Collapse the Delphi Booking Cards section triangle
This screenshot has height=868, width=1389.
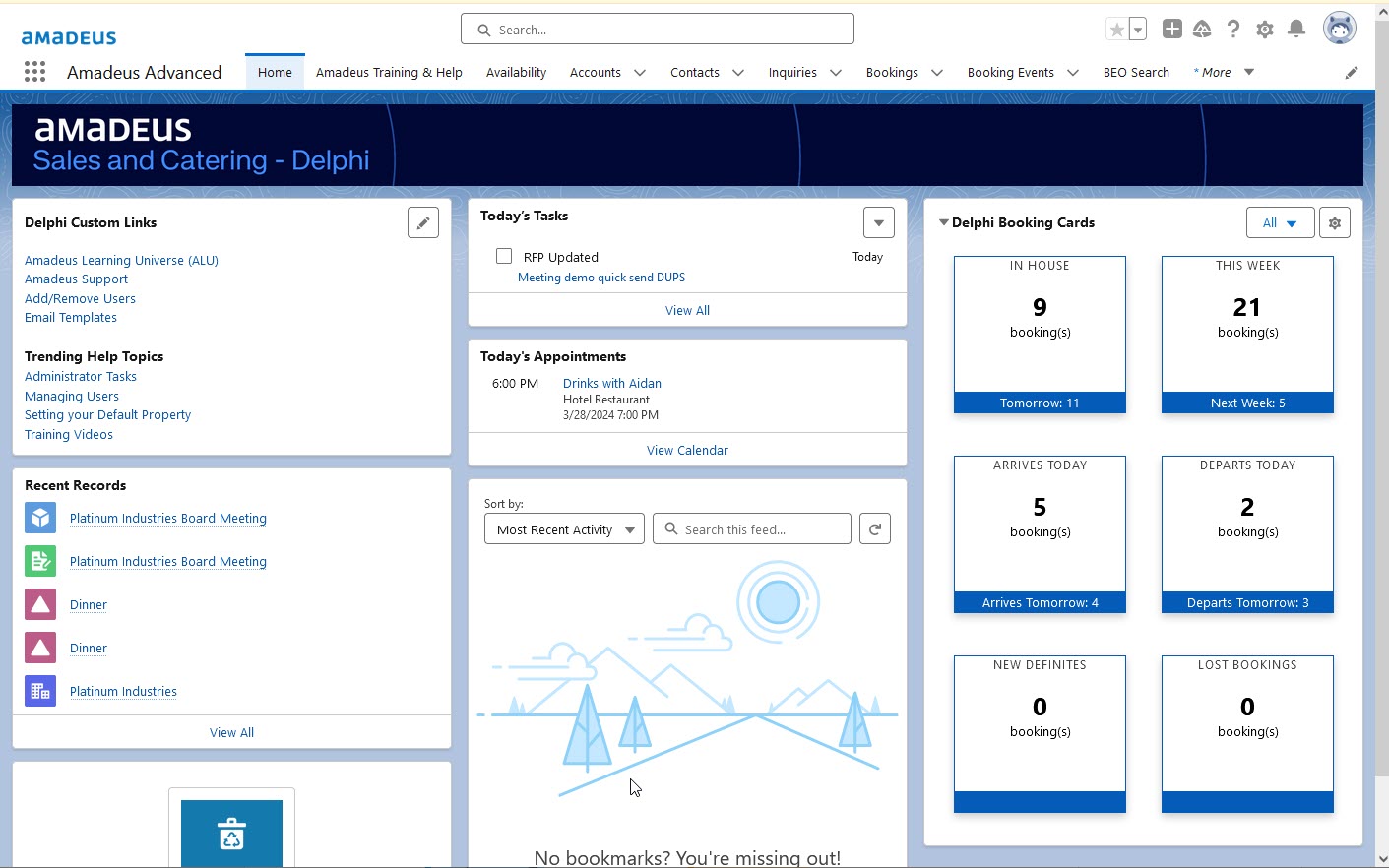pos(944,222)
